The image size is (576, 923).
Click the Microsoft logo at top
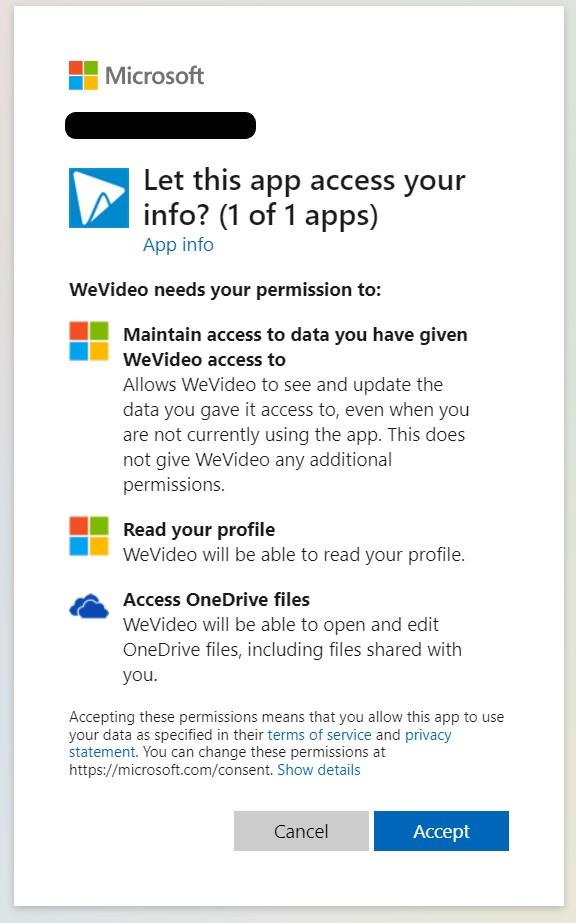pyautogui.click(x=83, y=75)
